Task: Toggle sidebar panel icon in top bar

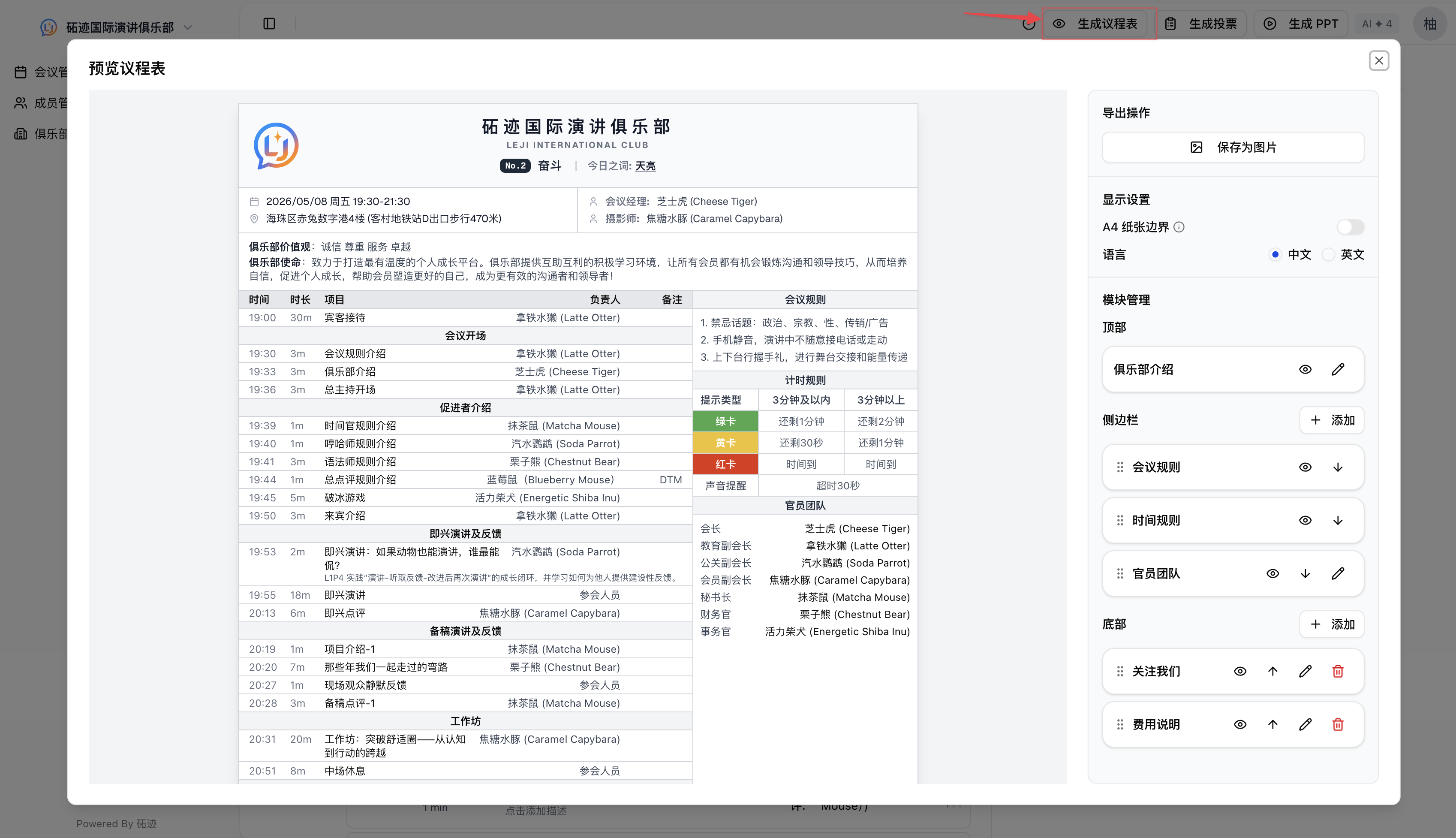Action: [269, 24]
